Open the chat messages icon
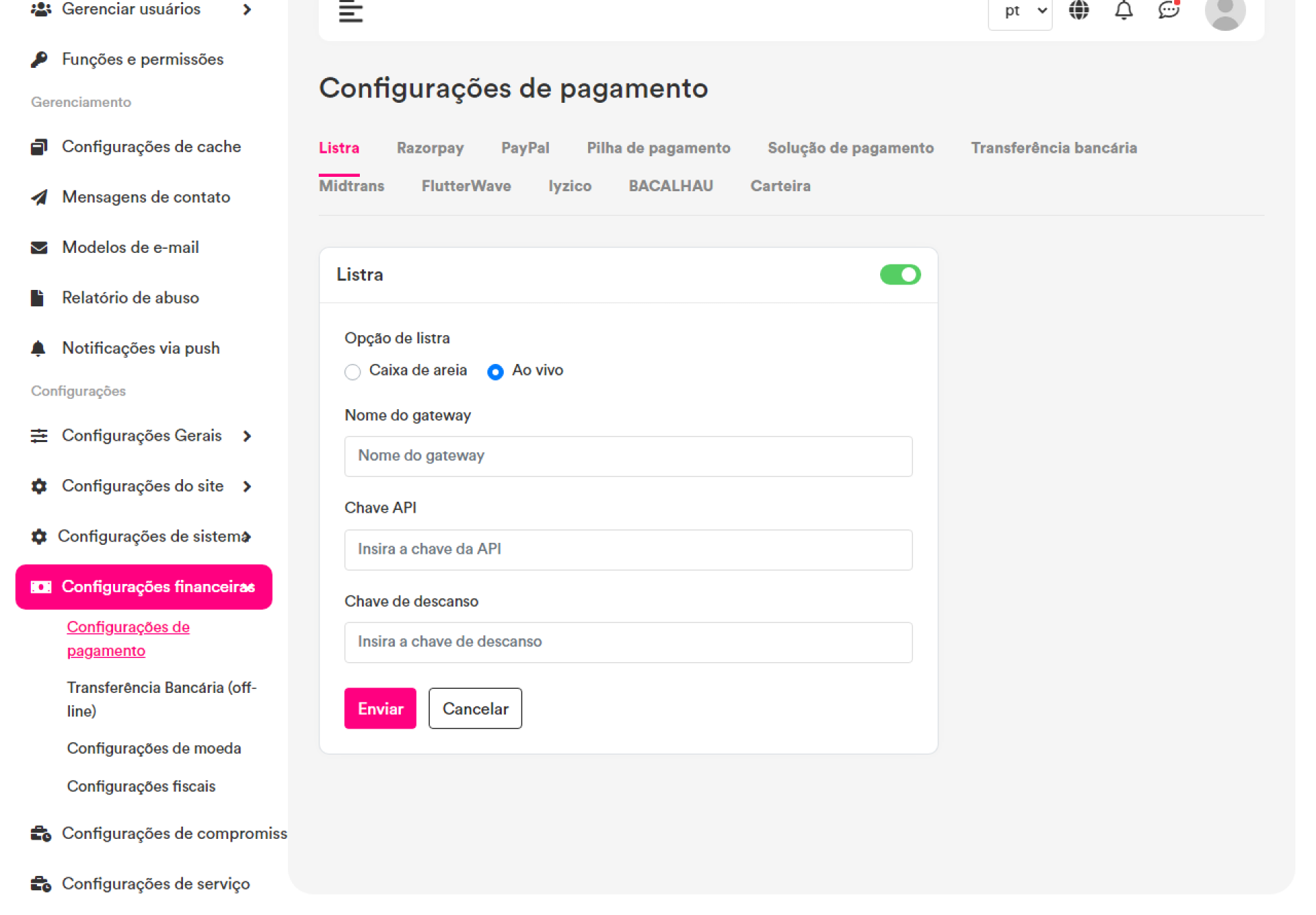This screenshot has height=915, width=1316. pyautogui.click(x=1168, y=10)
